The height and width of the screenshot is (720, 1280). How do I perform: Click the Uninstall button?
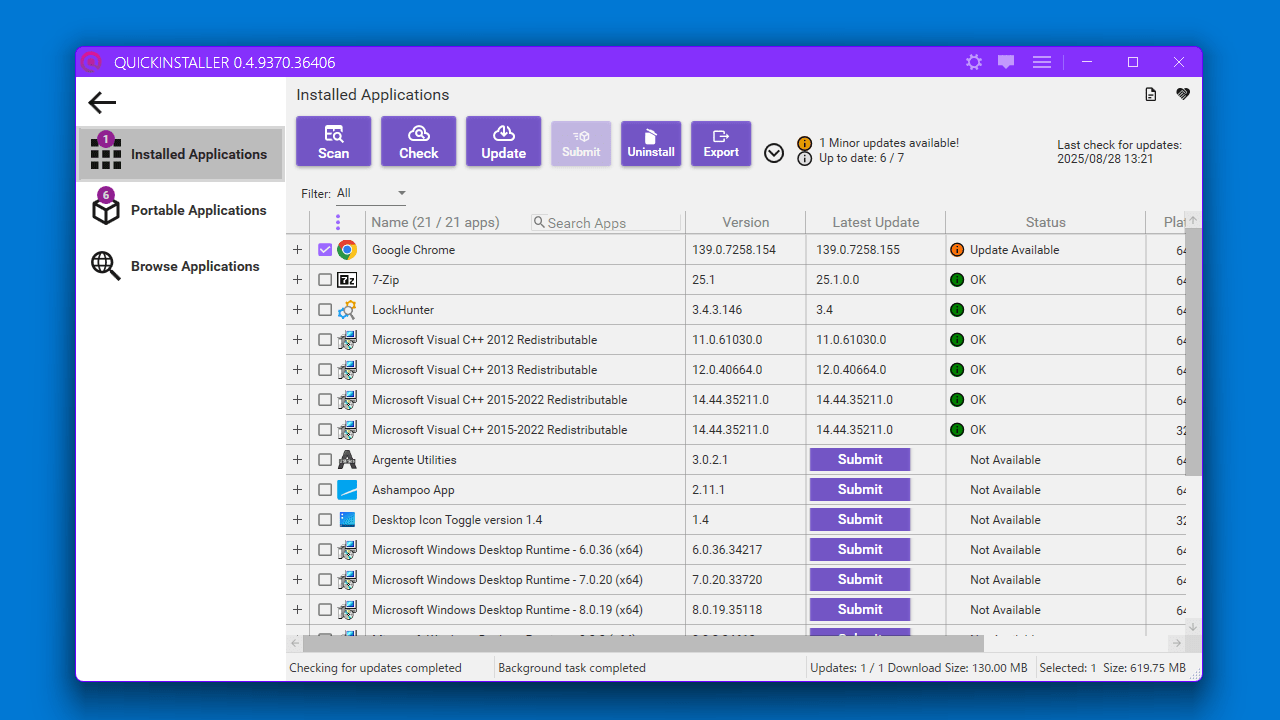pos(651,144)
